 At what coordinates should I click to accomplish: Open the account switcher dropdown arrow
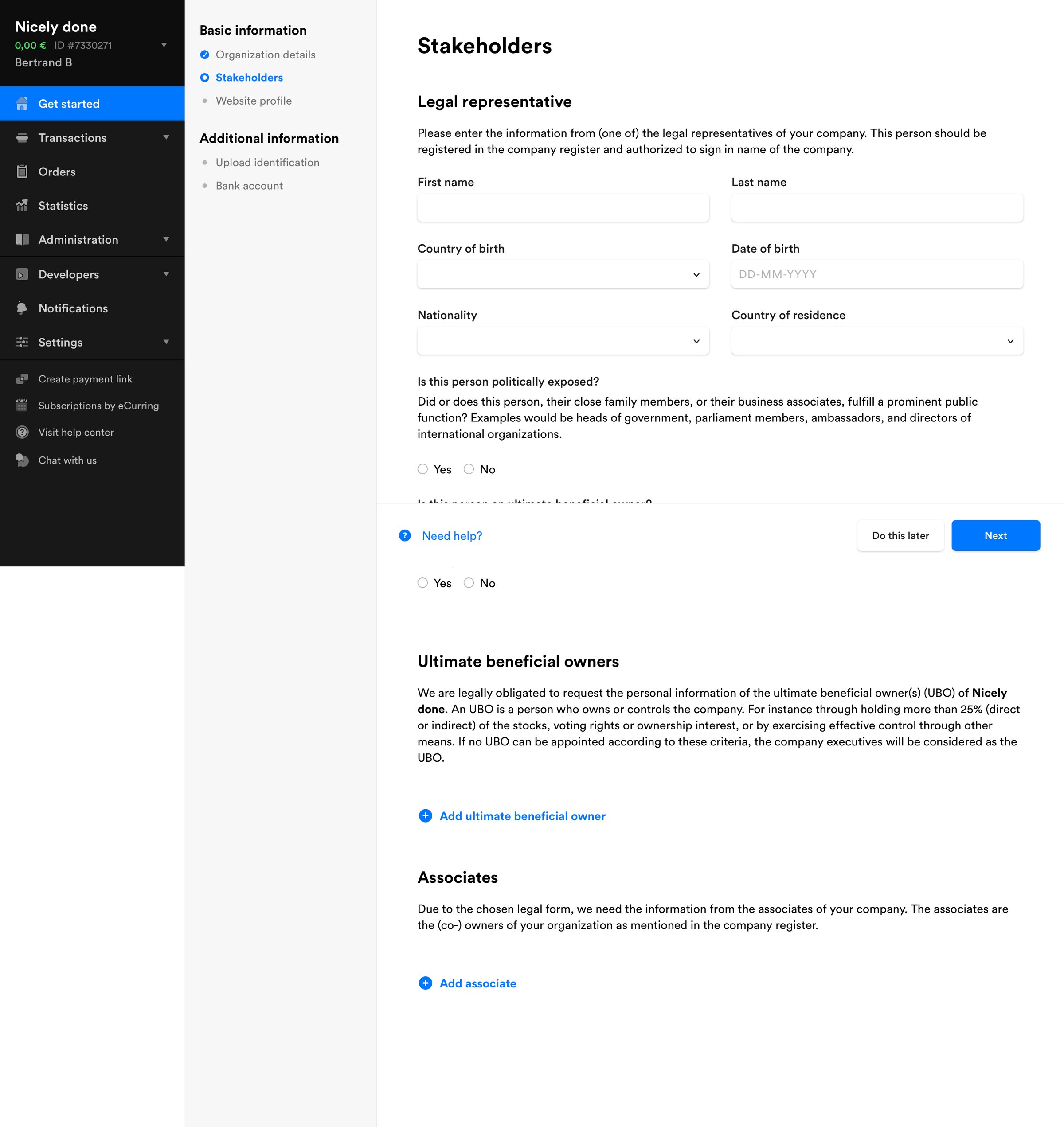[x=164, y=45]
